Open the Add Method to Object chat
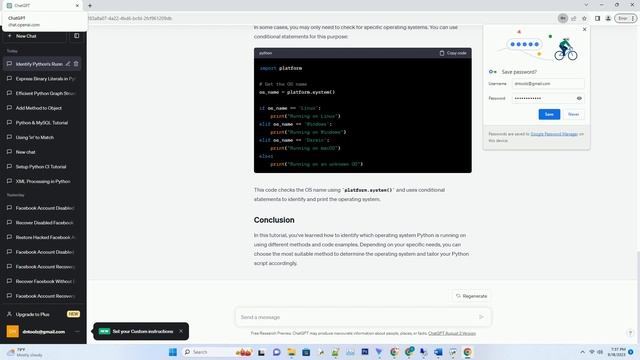Screen dimensions: 640x360 [x=42, y=108]
